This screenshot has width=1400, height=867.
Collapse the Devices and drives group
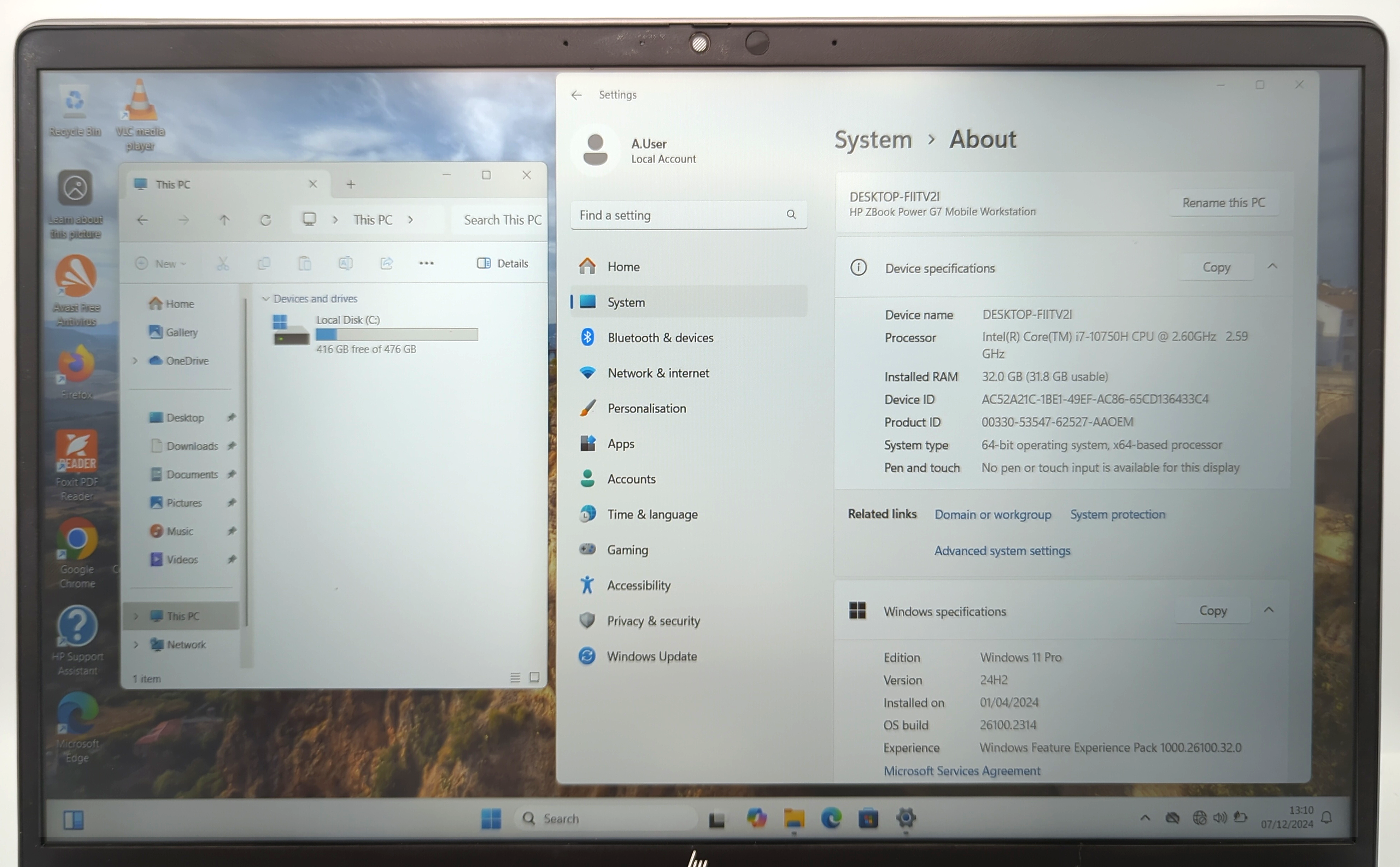pyautogui.click(x=265, y=299)
